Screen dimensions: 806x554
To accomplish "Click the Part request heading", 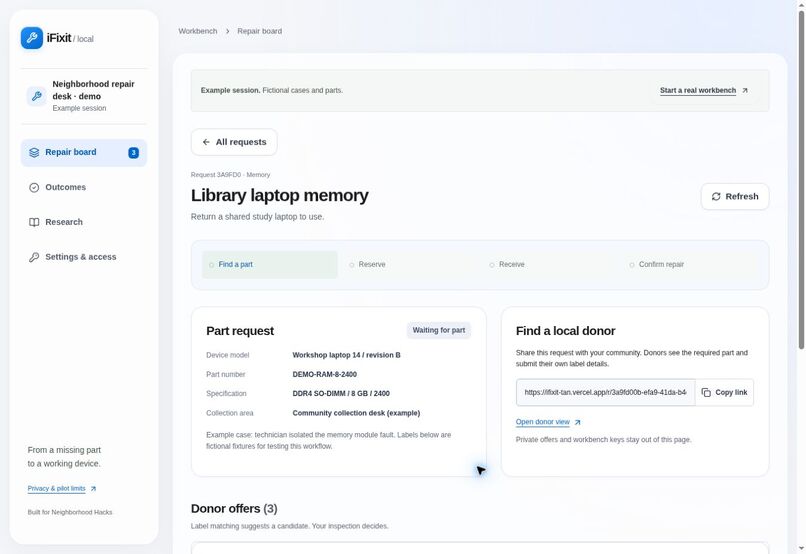I will point(240,331).
